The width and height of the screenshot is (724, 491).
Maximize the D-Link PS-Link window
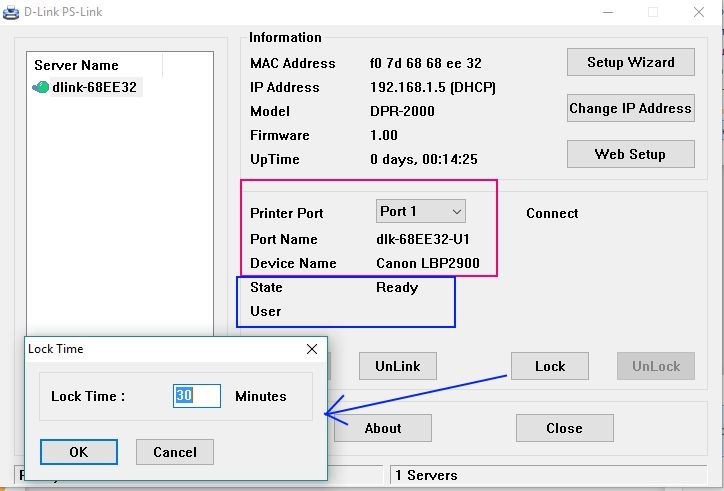[653, 12]
